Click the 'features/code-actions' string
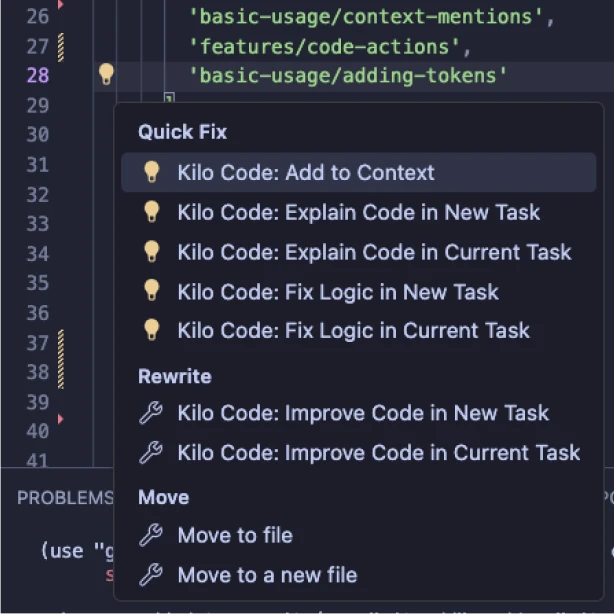 click(x=324, y=47)
